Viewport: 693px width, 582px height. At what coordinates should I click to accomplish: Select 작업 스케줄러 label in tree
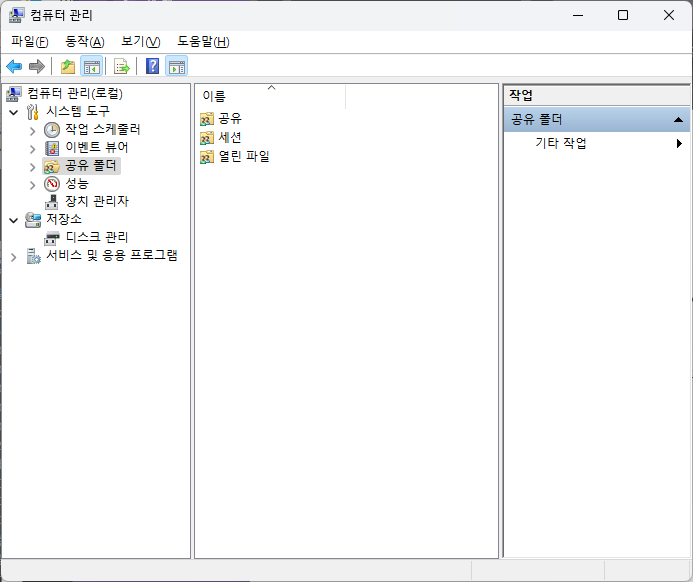[103, 129]
